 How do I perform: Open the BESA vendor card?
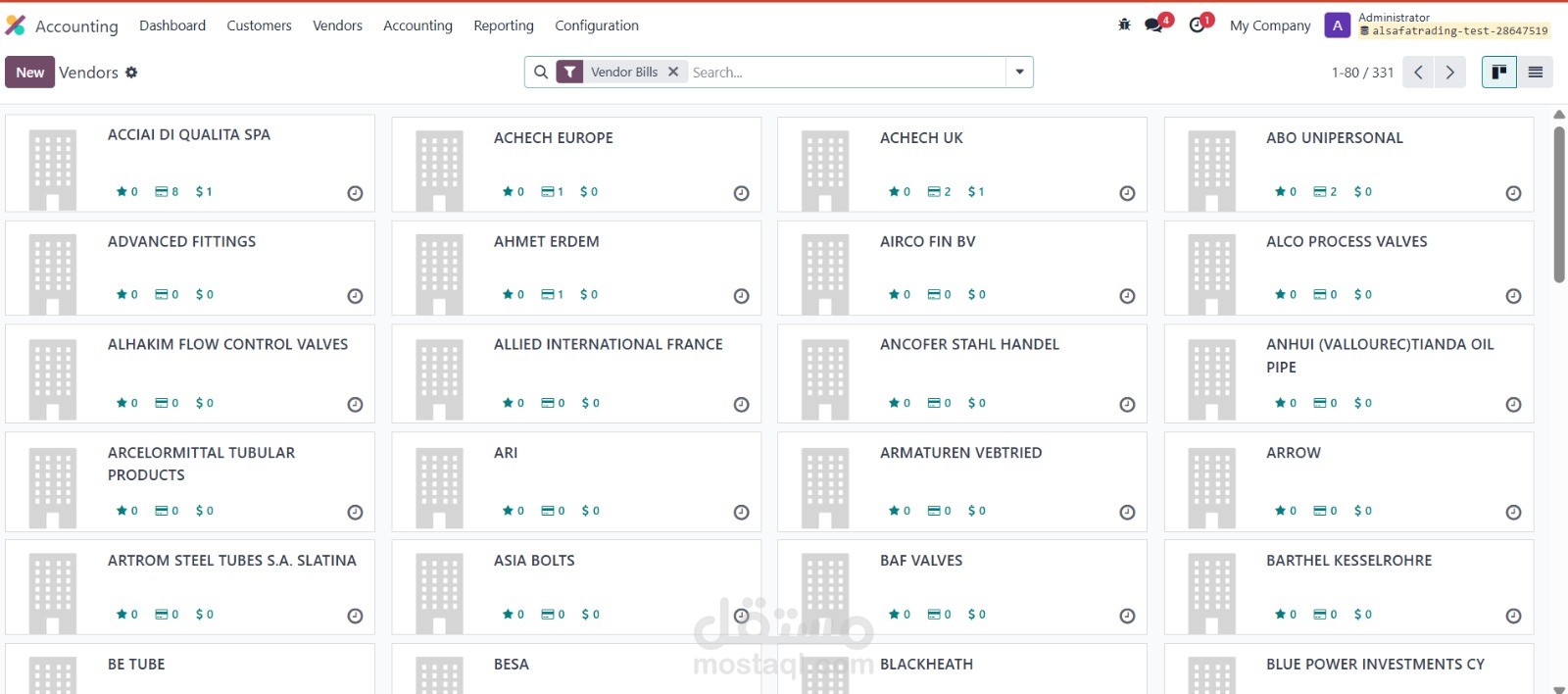coord(576,669)
